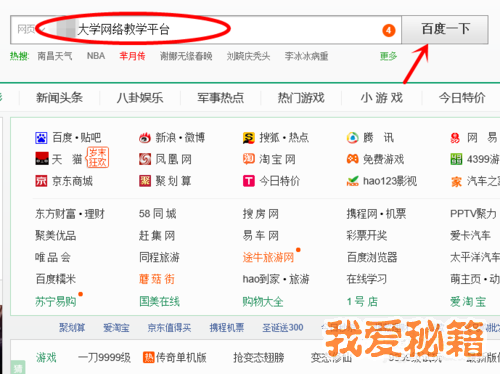The height and width of the screenshot is (374, 500).
Task: Click the Baidu paw icon for 贴吧
Action: pos(41,138)
